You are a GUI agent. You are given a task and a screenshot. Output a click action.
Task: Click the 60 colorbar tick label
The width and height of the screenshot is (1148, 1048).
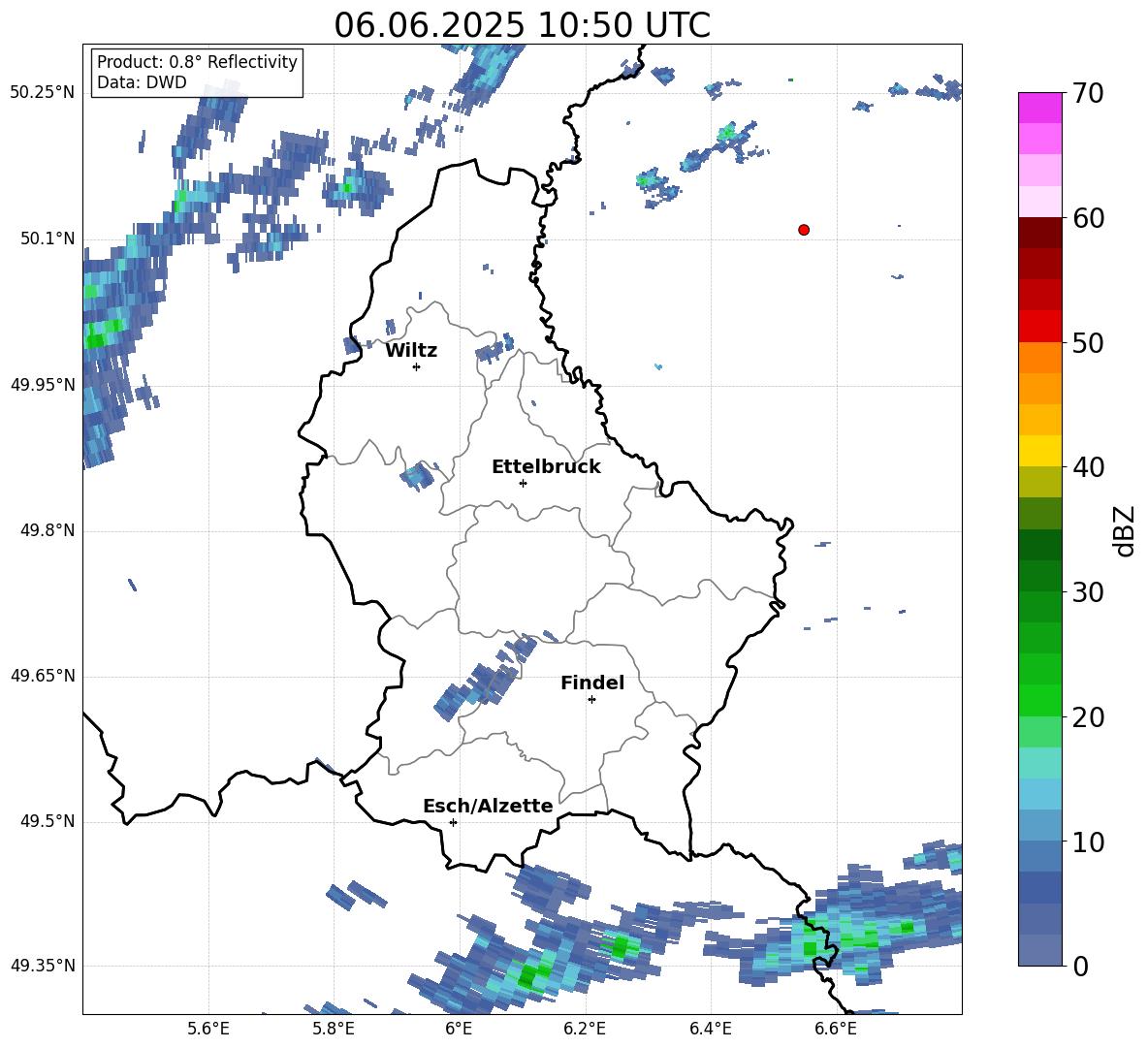(1088, 218)
